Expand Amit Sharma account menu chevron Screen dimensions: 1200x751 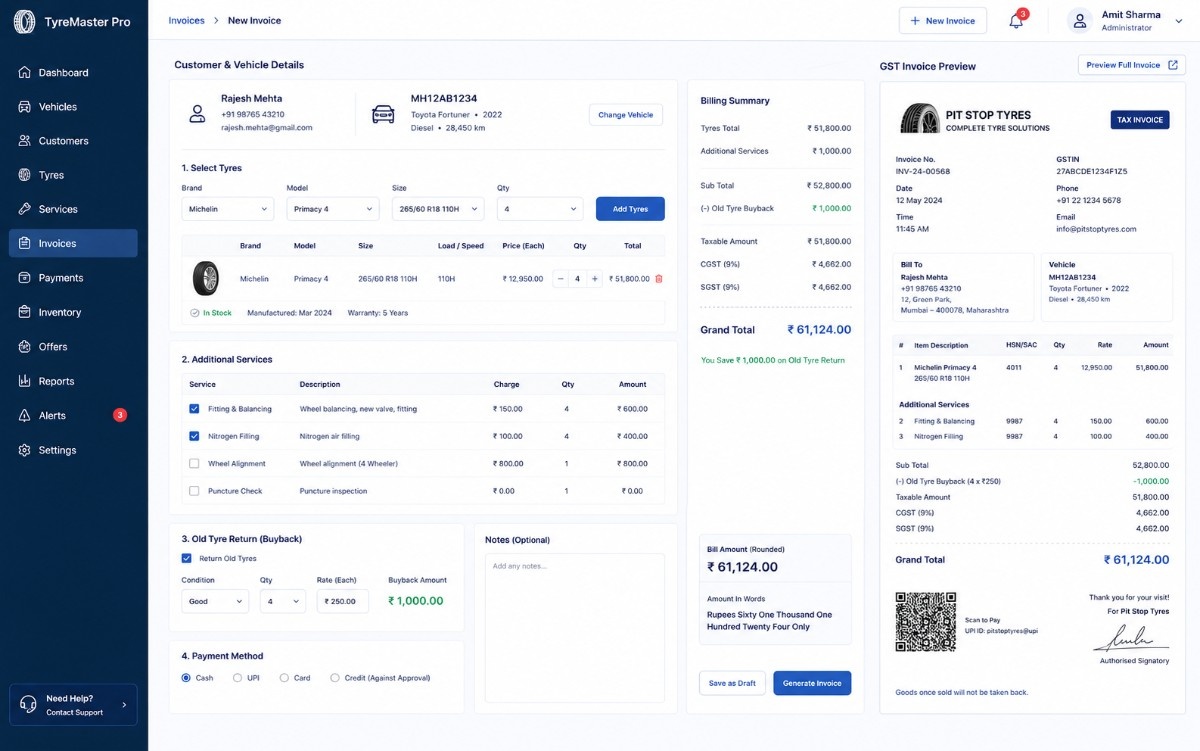pyautogui.click(x=1178, y=21)
